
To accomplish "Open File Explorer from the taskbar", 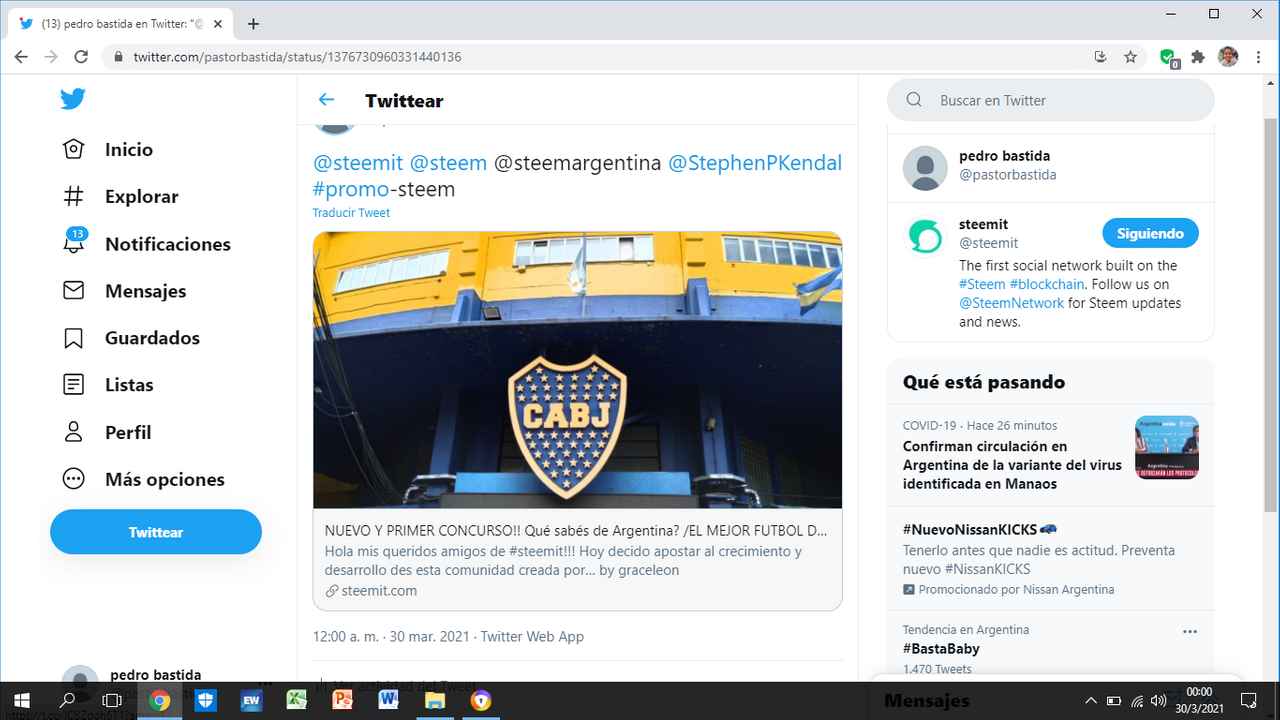I will tap(435, 701).
